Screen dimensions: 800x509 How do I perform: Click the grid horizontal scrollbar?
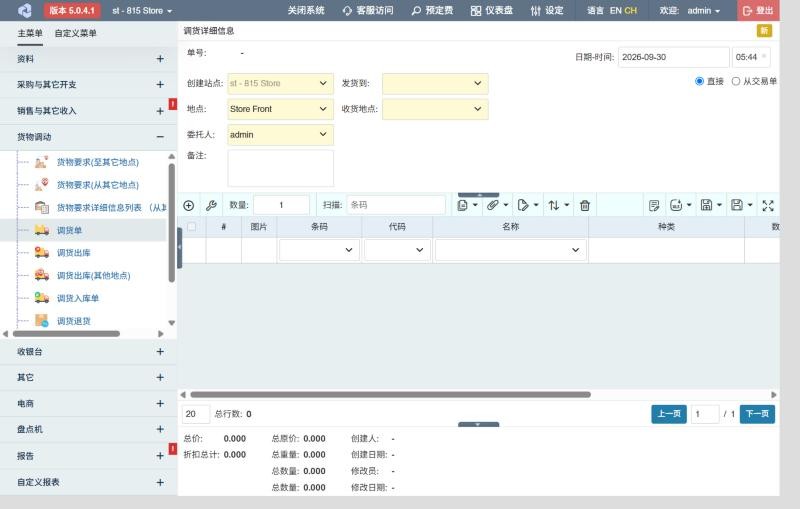pyautogui.click(x=390, y=395)
